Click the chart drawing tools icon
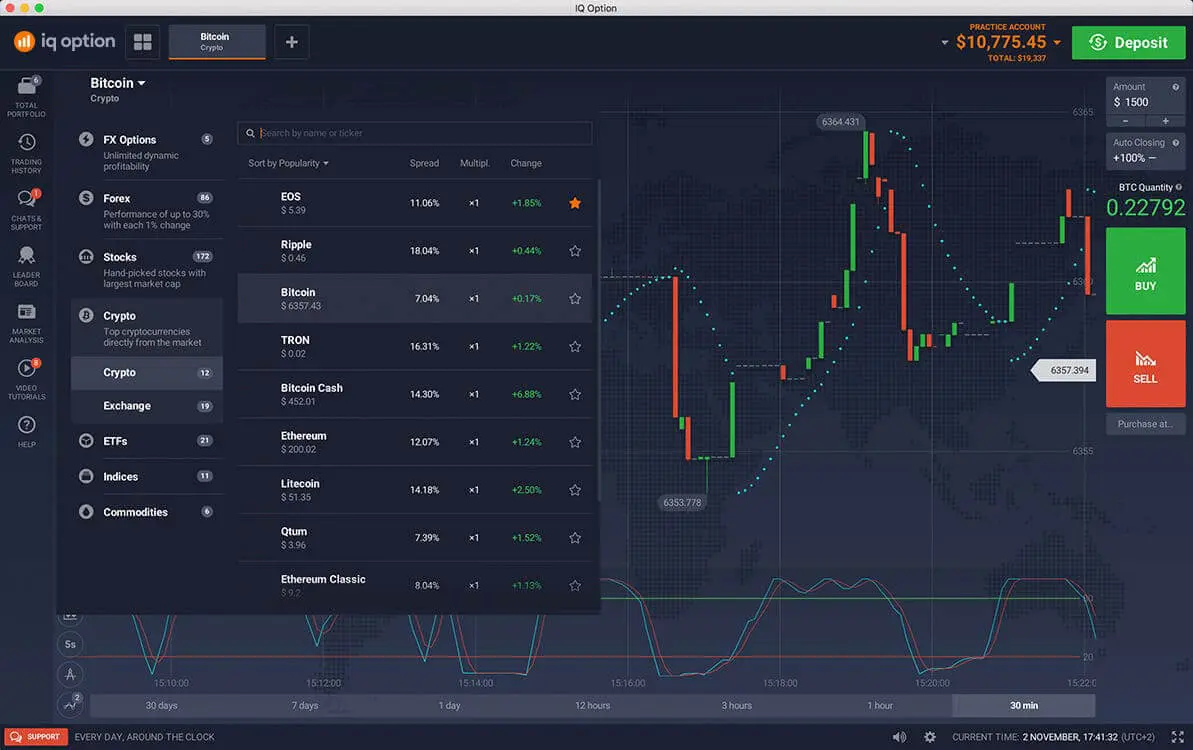 70,674
